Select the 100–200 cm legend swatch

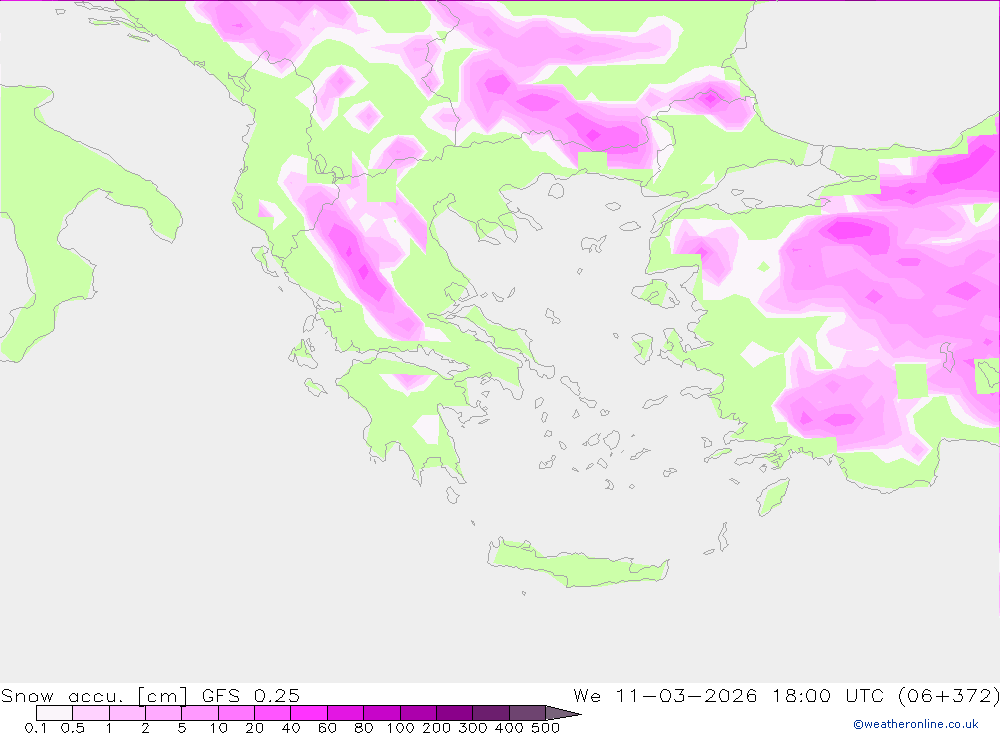click(418, 713)
